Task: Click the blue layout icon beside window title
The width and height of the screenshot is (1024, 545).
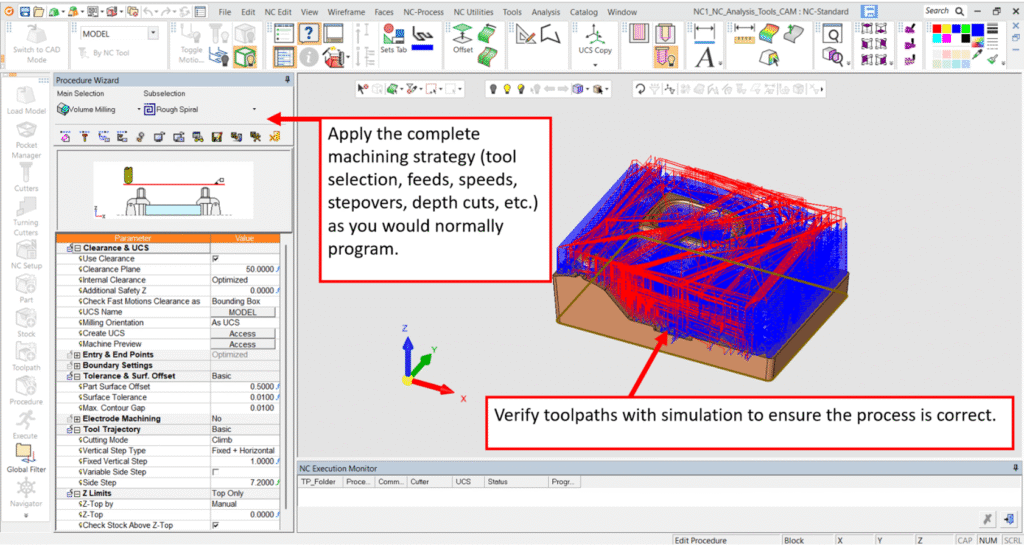Action: [x=869, y=12]
